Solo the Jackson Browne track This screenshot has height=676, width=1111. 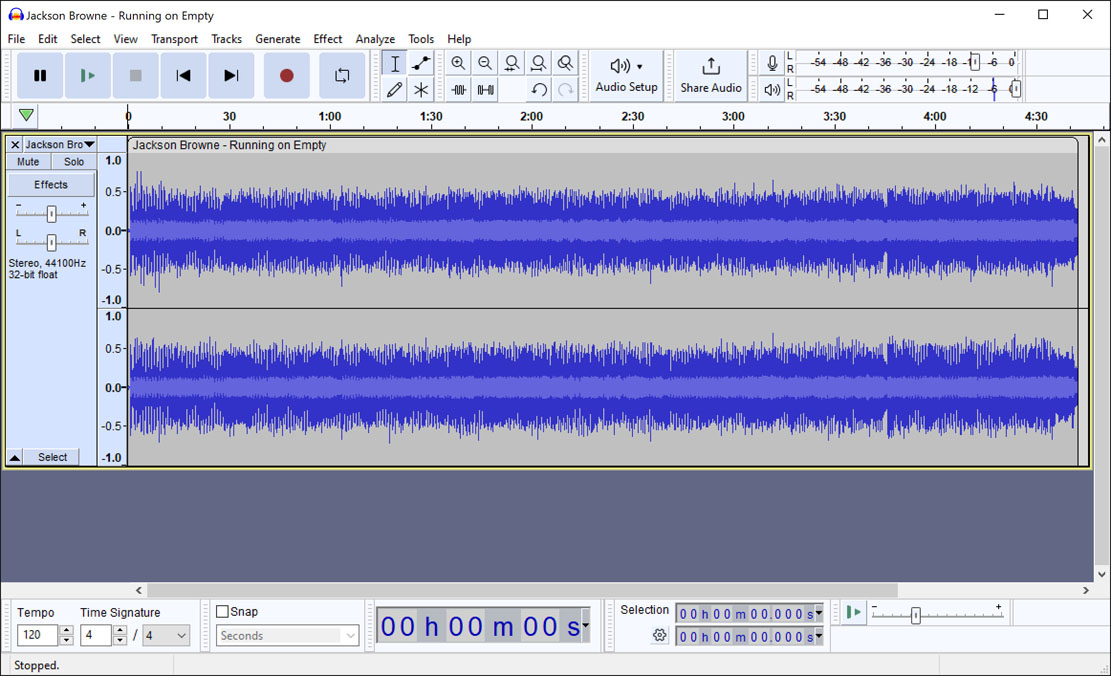point(74,162)
